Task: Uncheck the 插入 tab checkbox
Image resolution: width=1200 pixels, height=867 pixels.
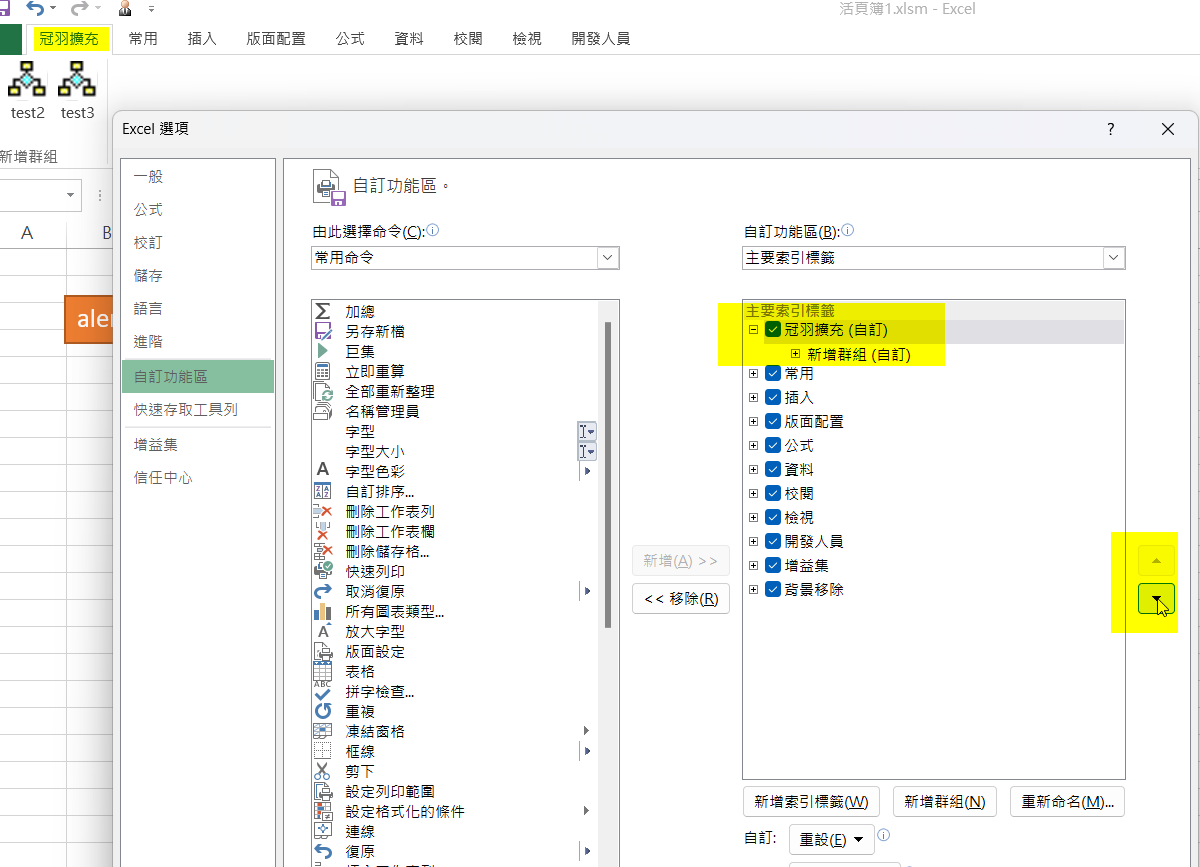Action: tap(773, 397)
